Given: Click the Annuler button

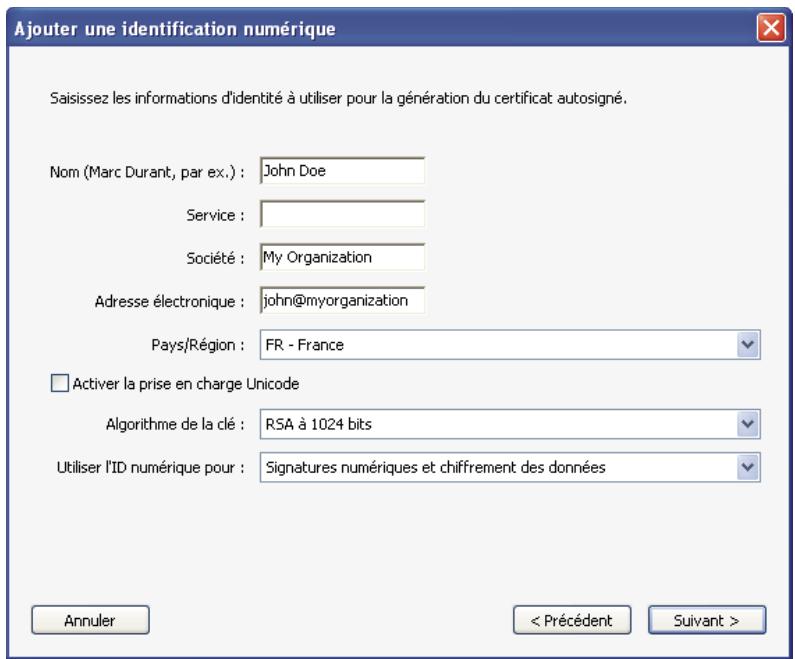Looking at the screenshot, I should tap(90, 620).
